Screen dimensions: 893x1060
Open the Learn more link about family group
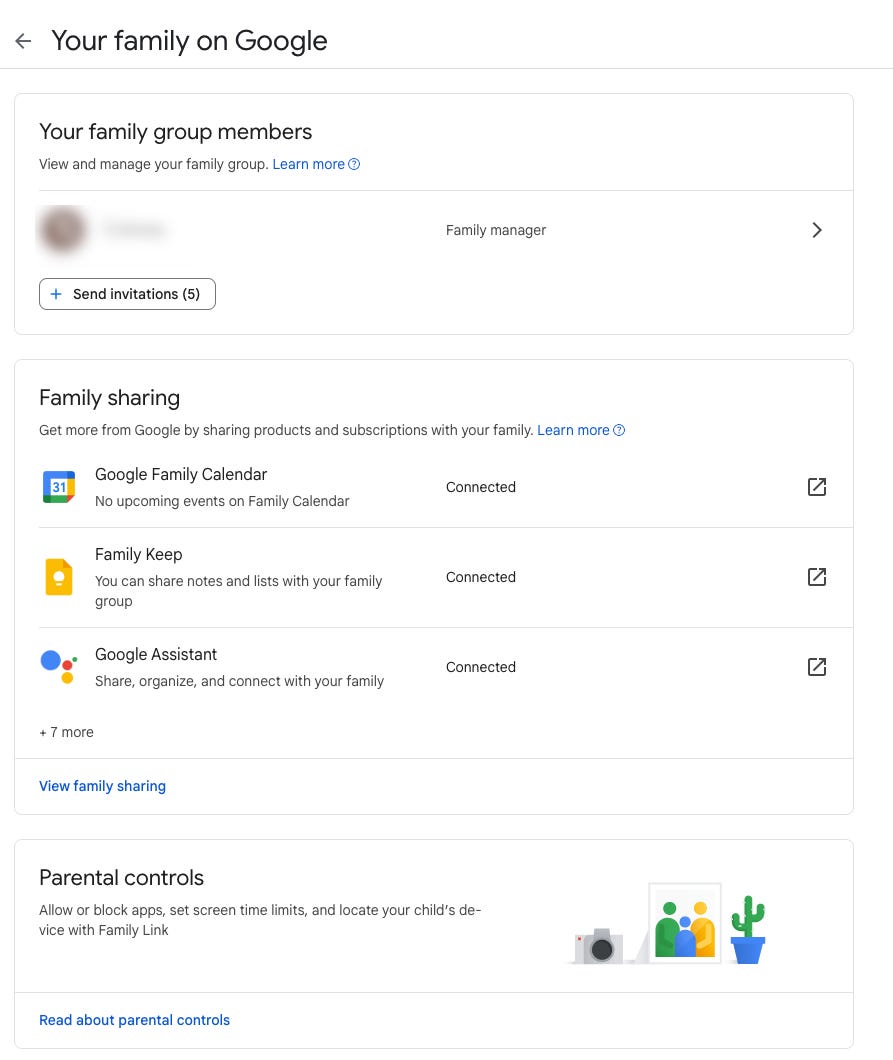(x=308, y=164)
